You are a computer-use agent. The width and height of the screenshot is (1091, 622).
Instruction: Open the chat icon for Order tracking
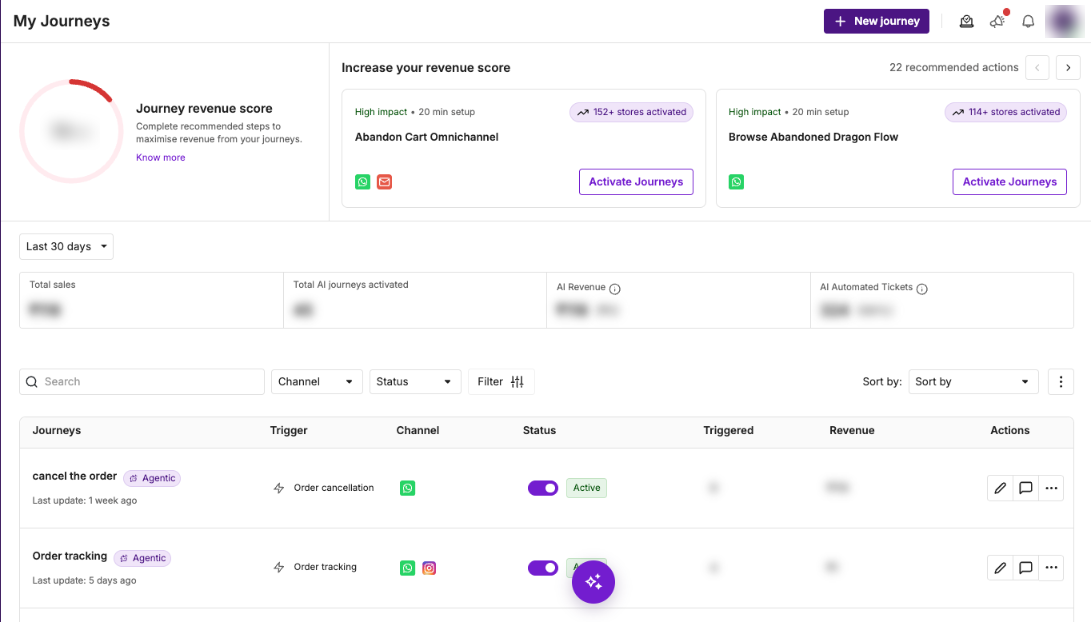(x=1026, y=568)
